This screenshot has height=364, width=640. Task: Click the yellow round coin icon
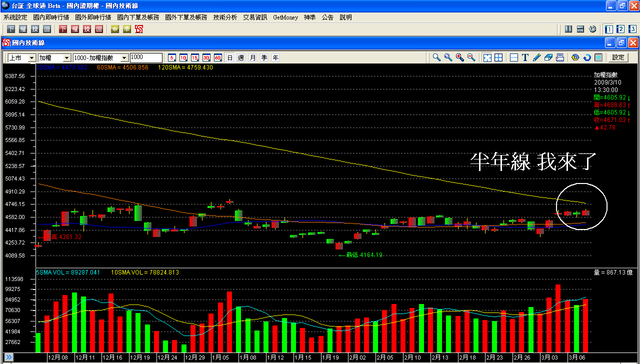(x=576, y=58)
